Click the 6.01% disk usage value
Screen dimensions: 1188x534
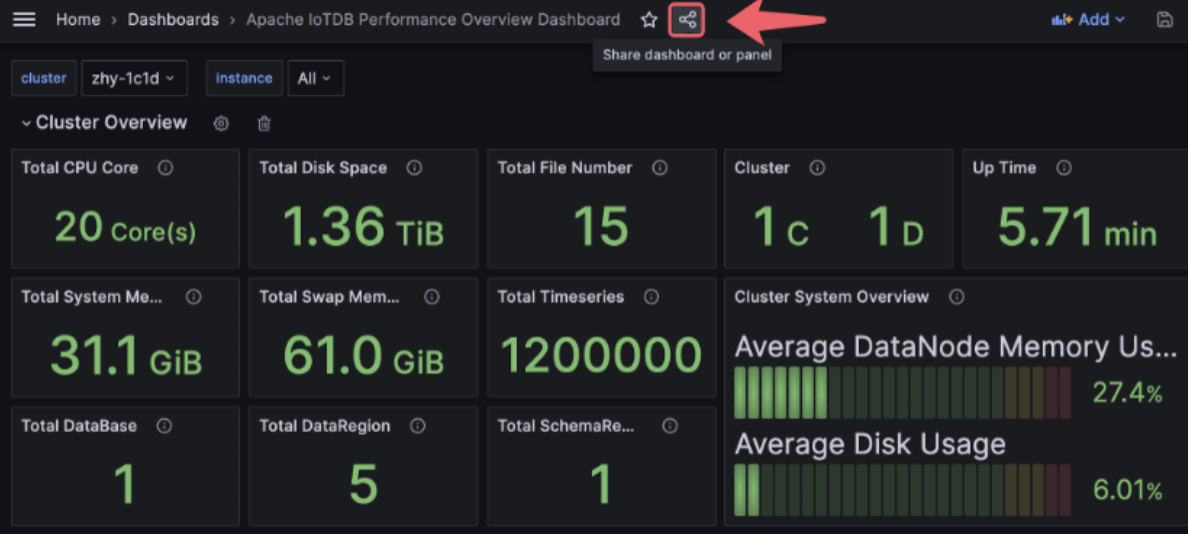(1127, 491)
